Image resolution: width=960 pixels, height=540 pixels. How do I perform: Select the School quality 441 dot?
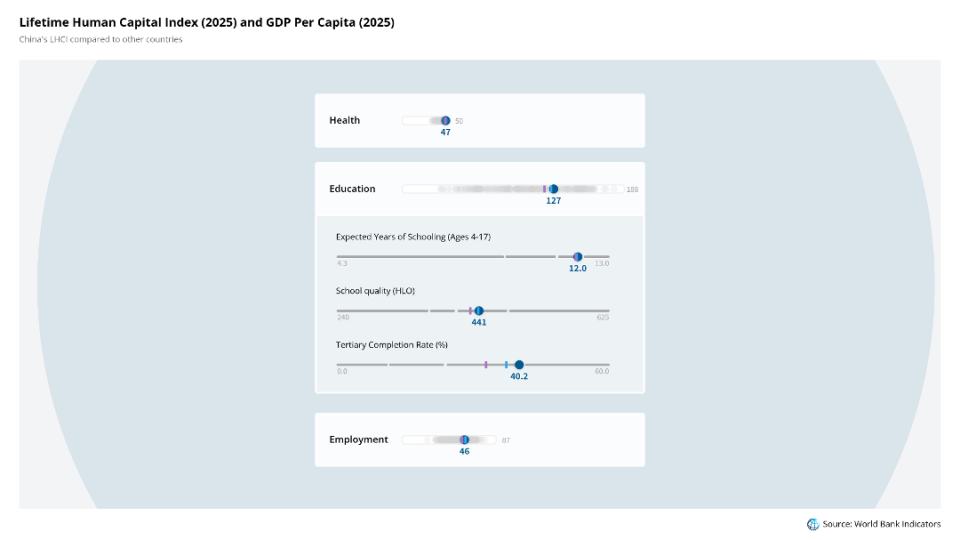click(x=479, y=311)
